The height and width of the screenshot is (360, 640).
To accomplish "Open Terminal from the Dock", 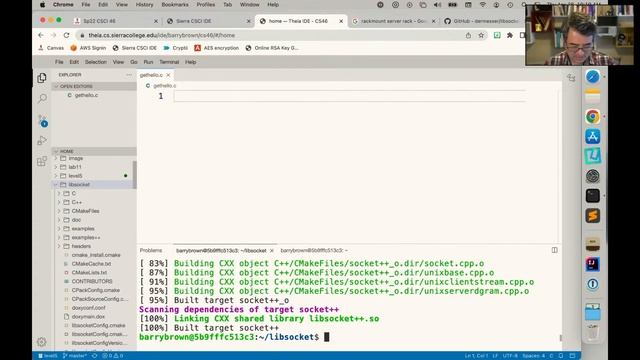I will click(593, 196).
